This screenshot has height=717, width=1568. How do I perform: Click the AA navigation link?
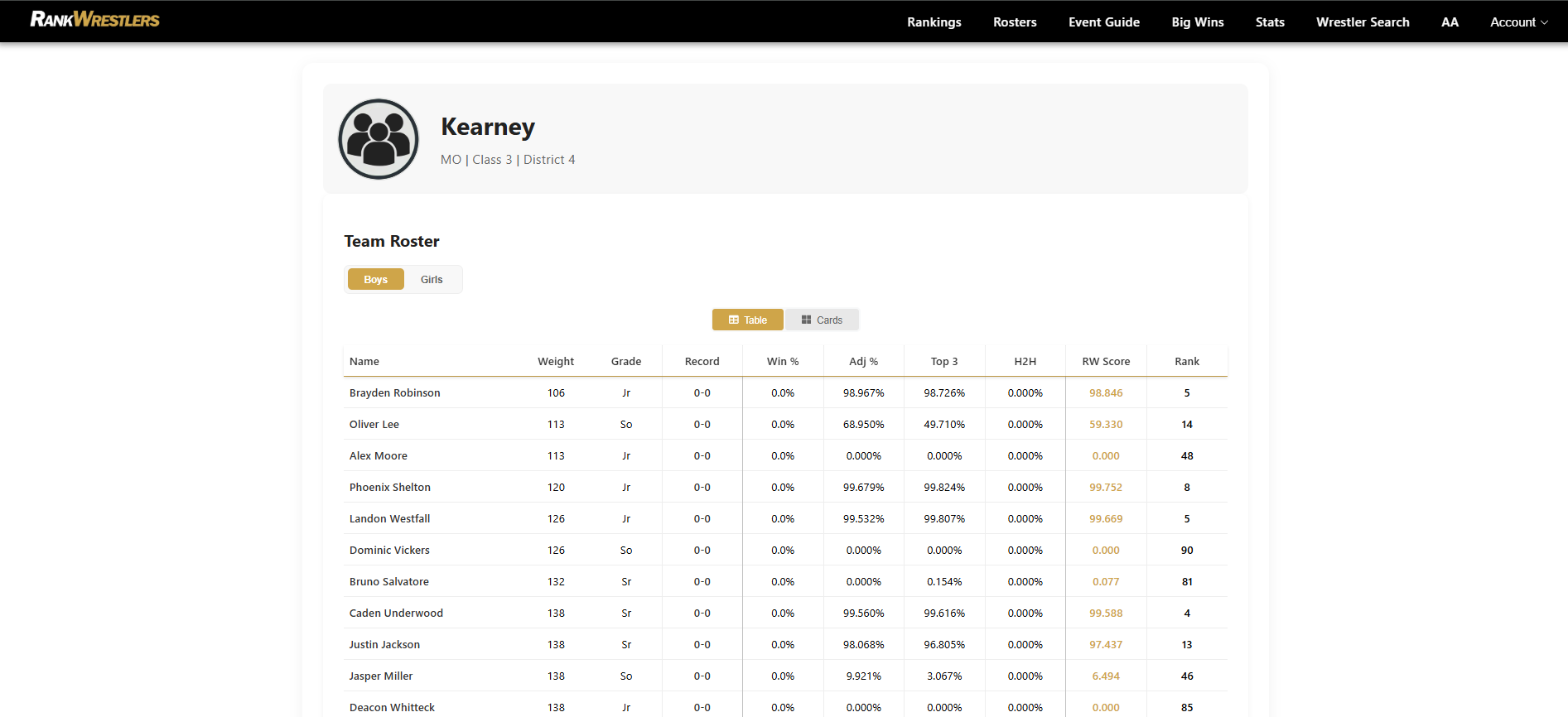click(1449, 22)
